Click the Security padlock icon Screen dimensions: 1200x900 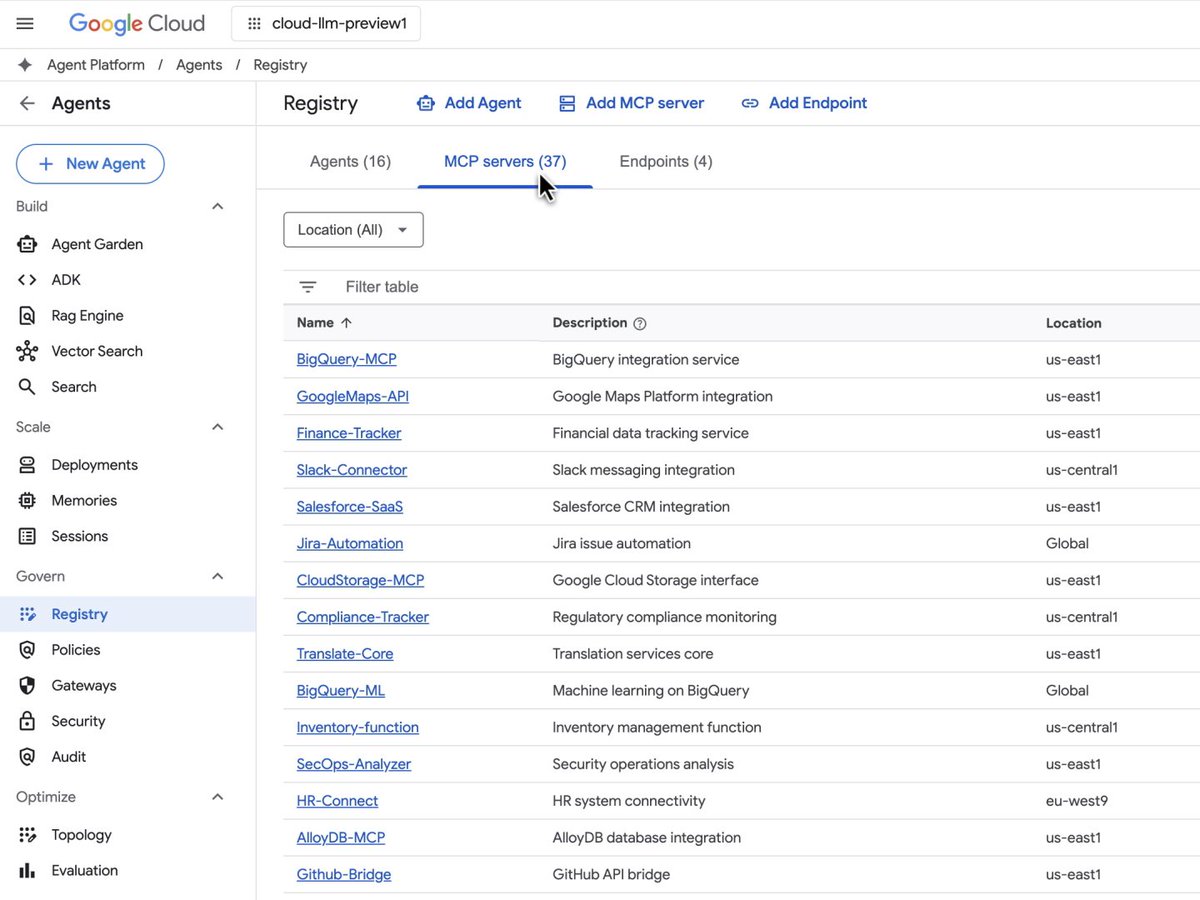pyautogui.click(x=27, y=721)
